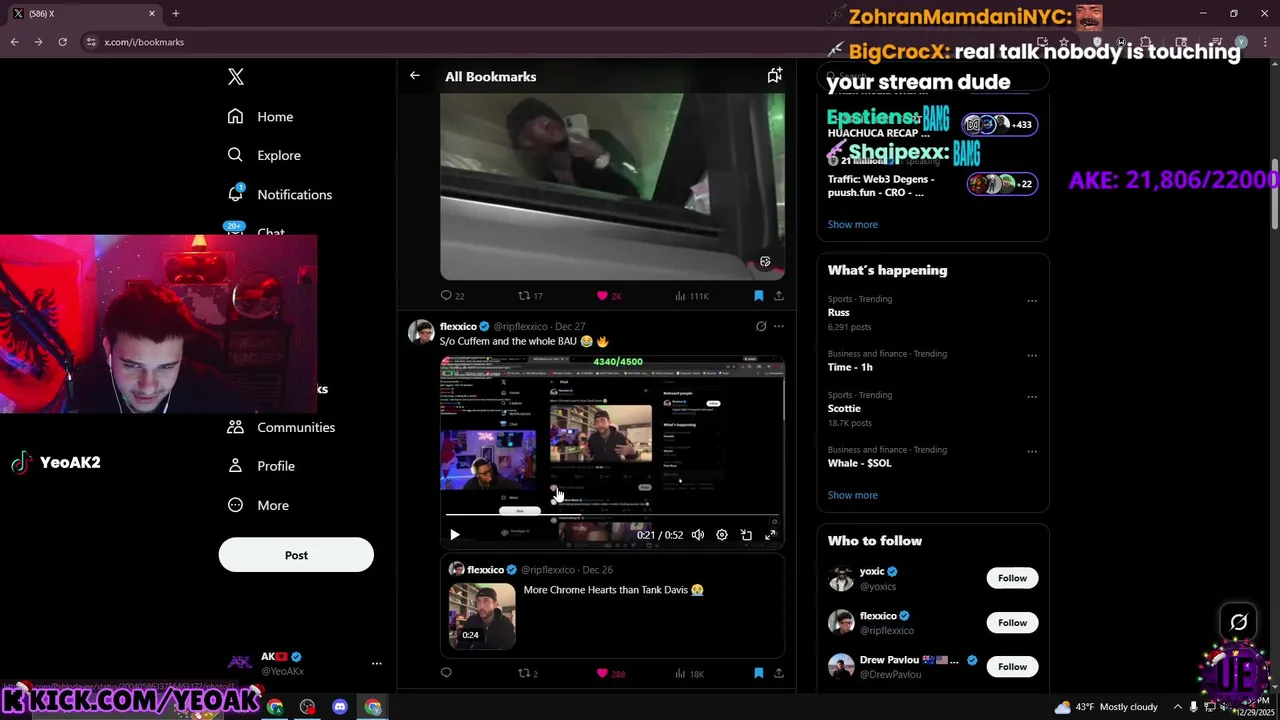This screenshot has width=1280, height=720.
Task: Open the Home icon in the sidebar
Action: 235,116
